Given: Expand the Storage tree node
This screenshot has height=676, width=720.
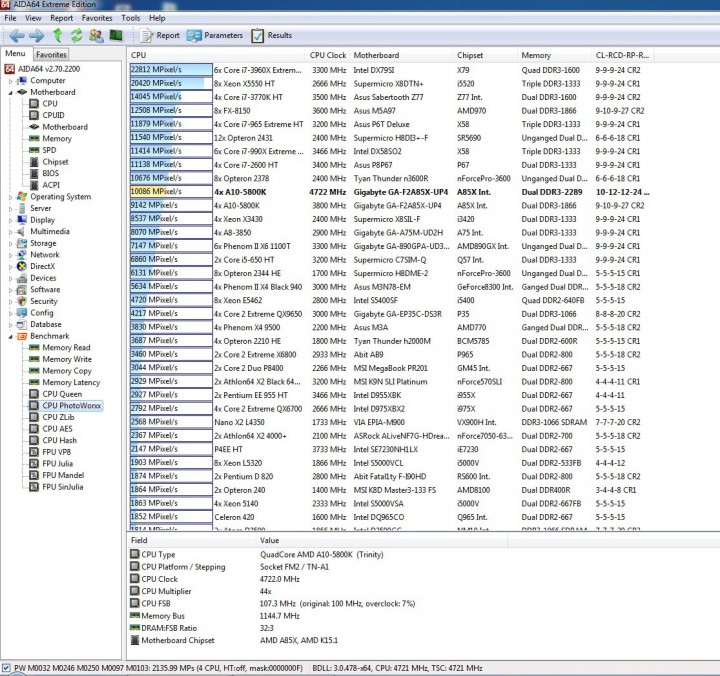Looking at the screenshot, I should coord(11,244).
